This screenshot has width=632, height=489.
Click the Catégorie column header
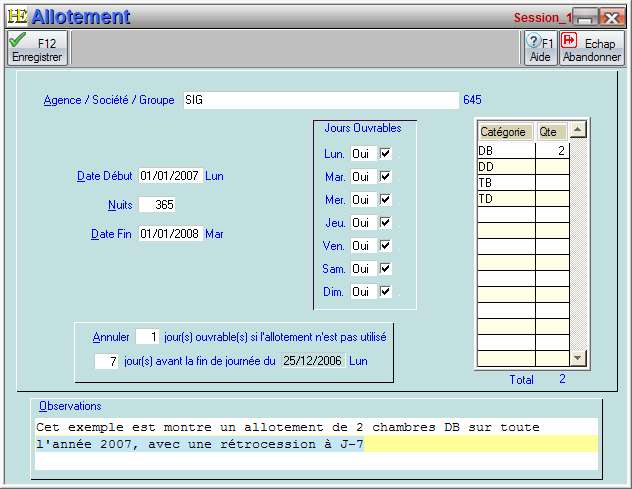[506, 132]
